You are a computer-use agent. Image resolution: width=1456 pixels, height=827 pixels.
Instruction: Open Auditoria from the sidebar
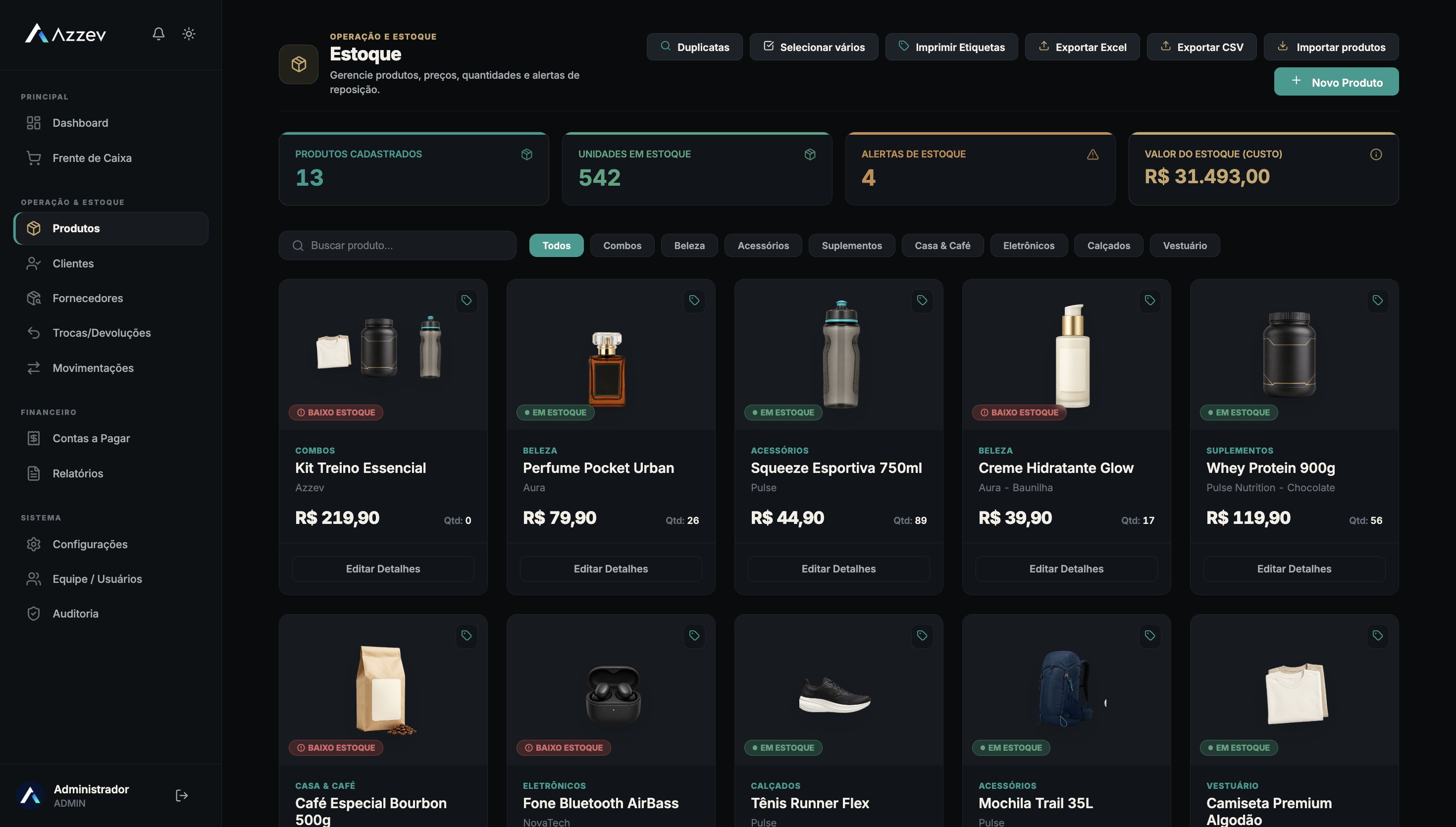[111, 614]
